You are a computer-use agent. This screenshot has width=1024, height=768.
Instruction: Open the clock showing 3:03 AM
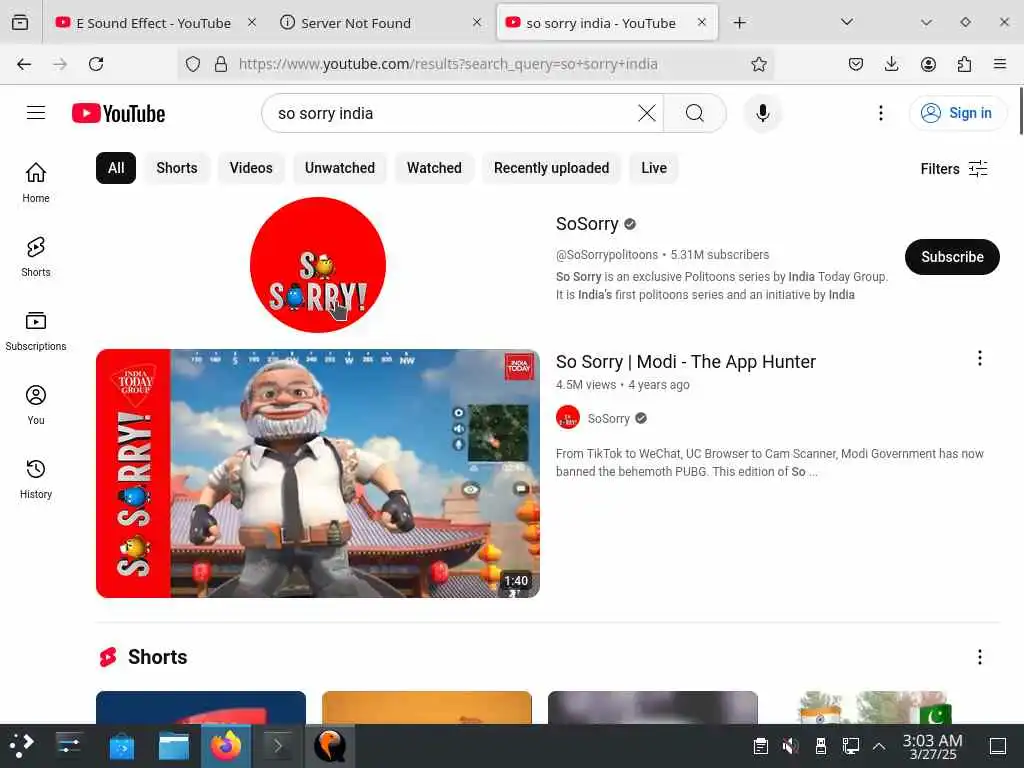point(932,746)
